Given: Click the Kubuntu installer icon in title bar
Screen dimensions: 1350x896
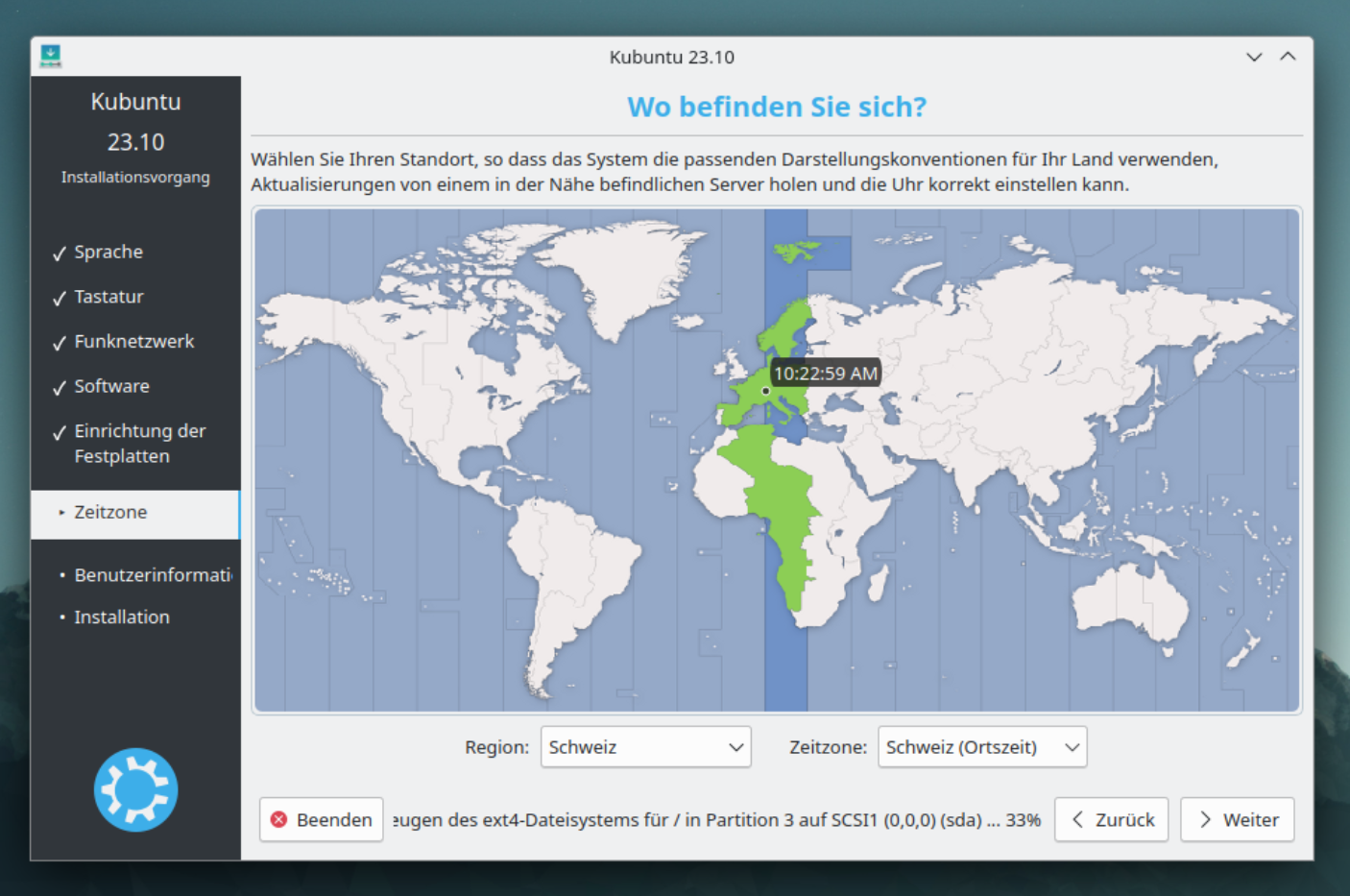Looking at the screenshot, I should coord(51,57).
